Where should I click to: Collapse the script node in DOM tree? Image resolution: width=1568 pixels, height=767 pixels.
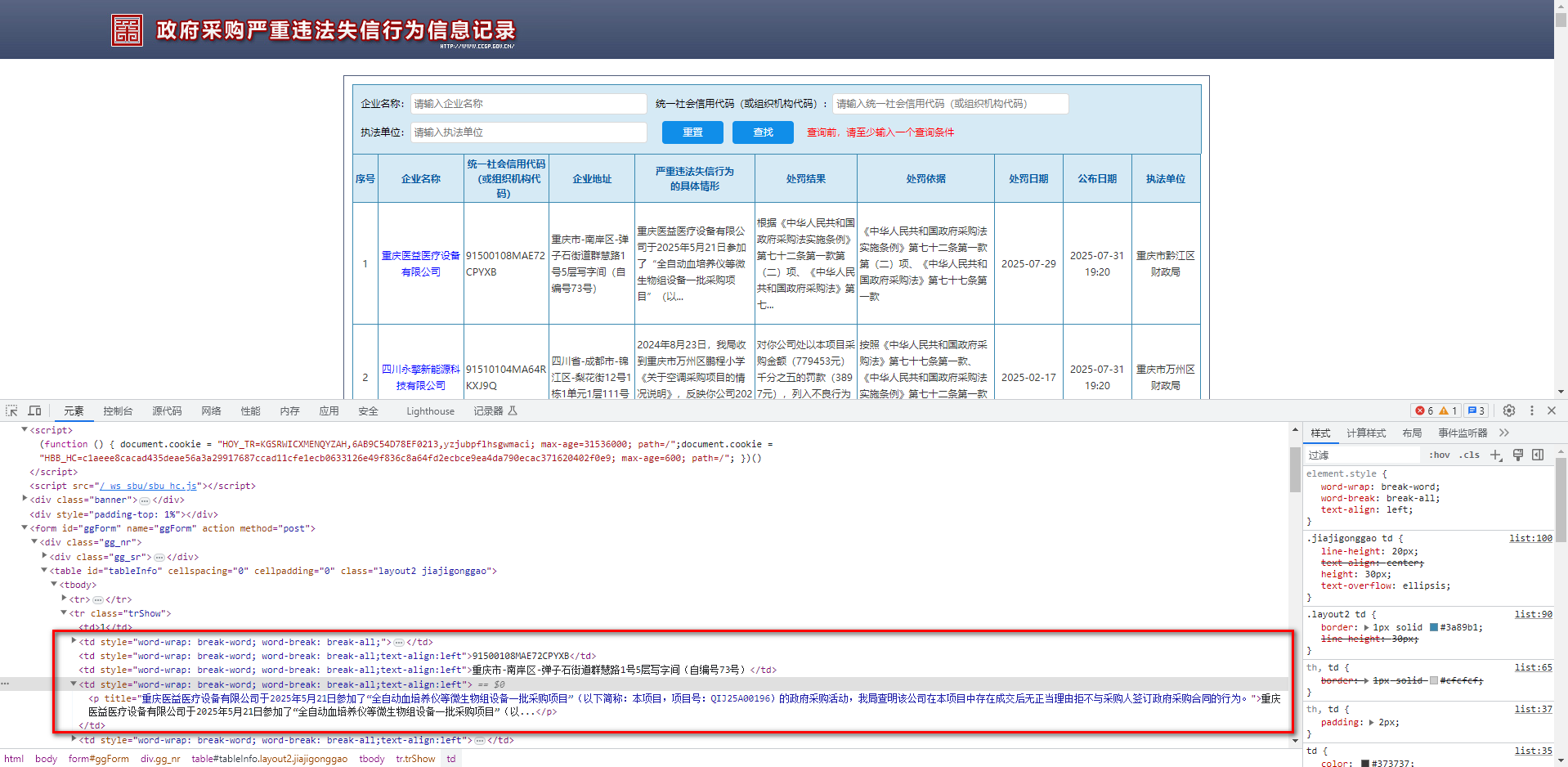[x=25, y=429]
